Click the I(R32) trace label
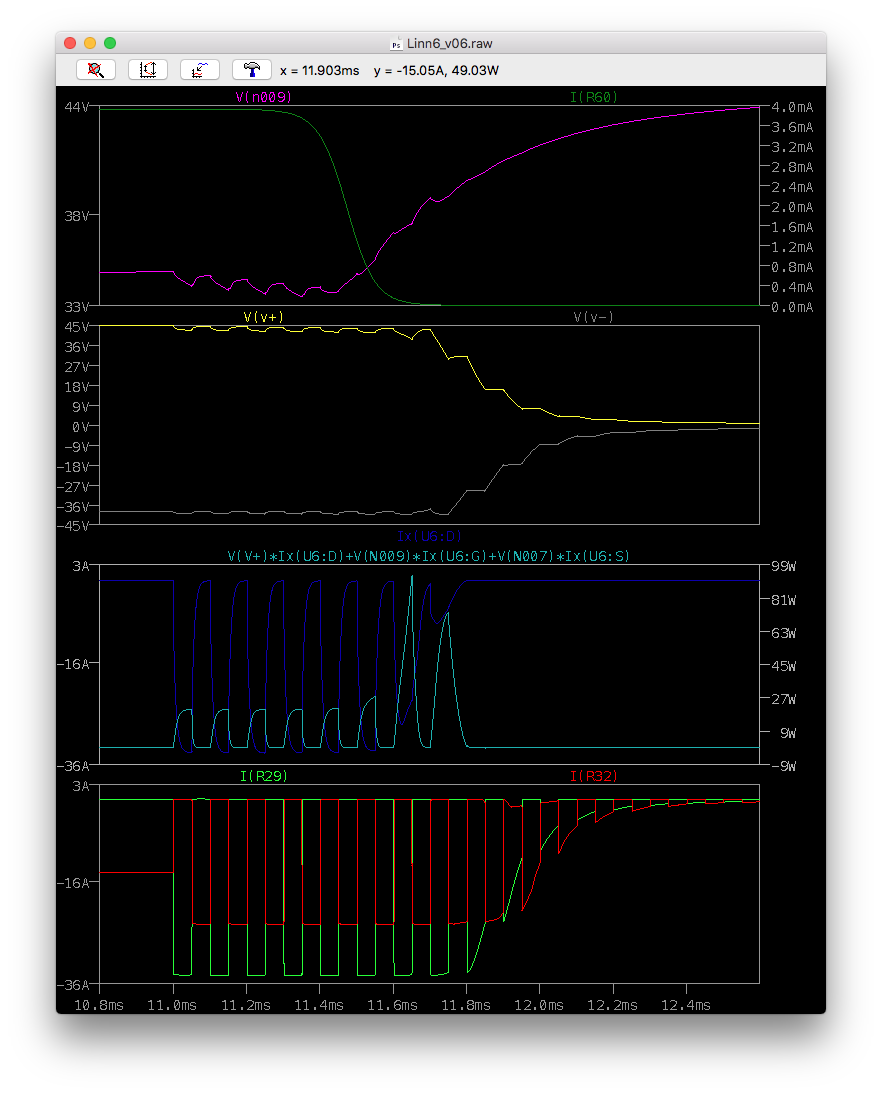The height and width of the screenshot is (1094, 882). [x=594, y=776]
